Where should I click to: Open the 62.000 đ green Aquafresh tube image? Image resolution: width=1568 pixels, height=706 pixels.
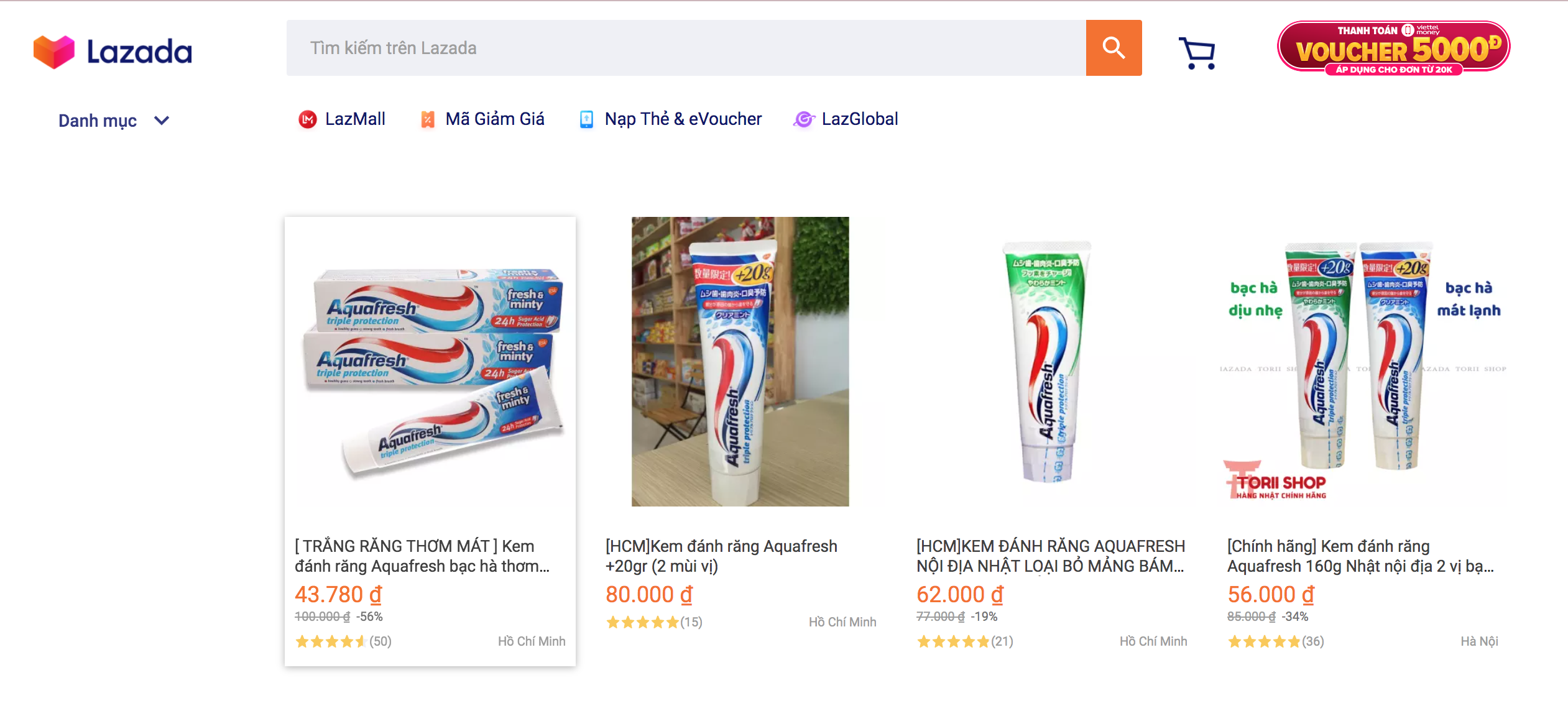point(1048,362)
